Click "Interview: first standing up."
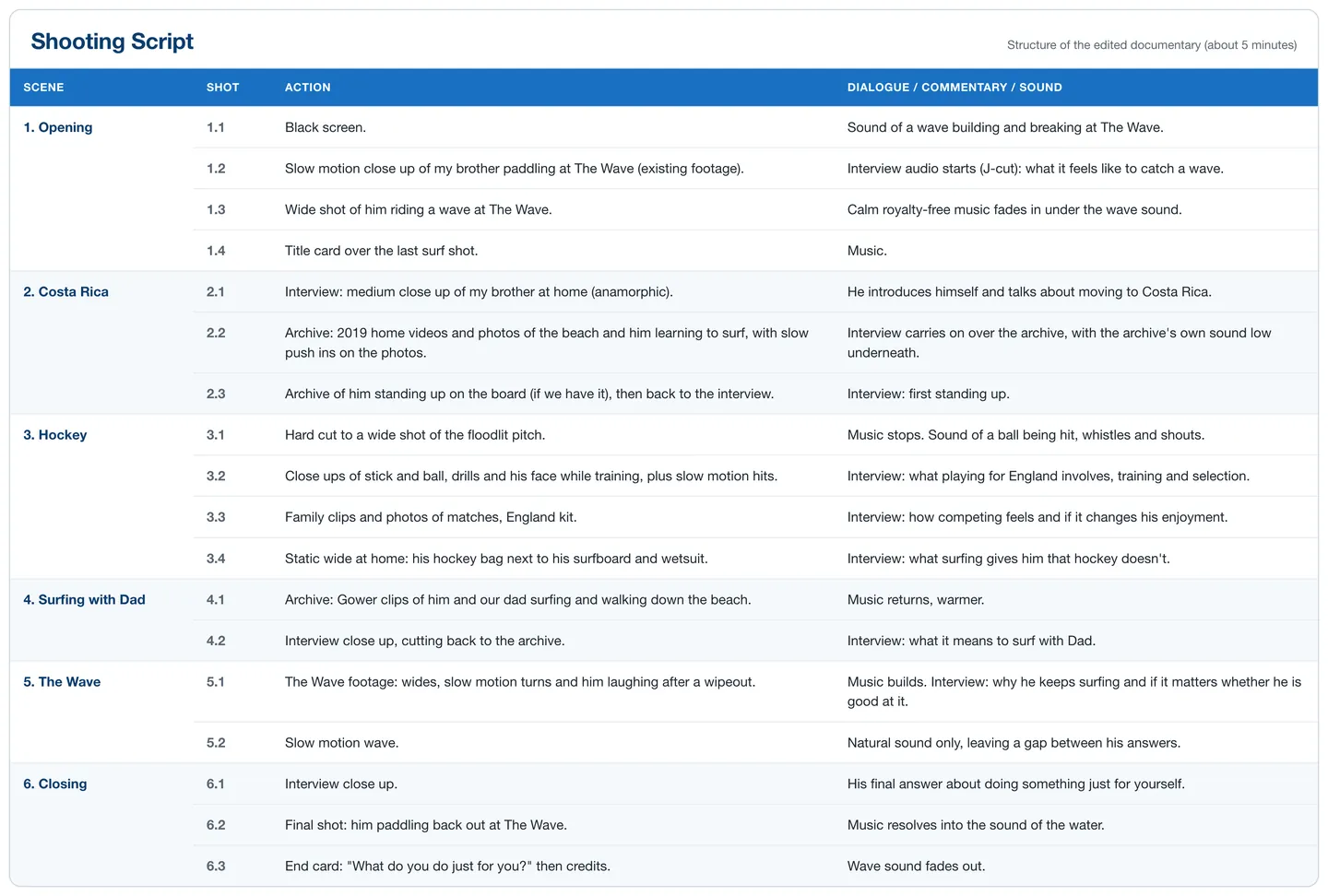 (929, 394)
